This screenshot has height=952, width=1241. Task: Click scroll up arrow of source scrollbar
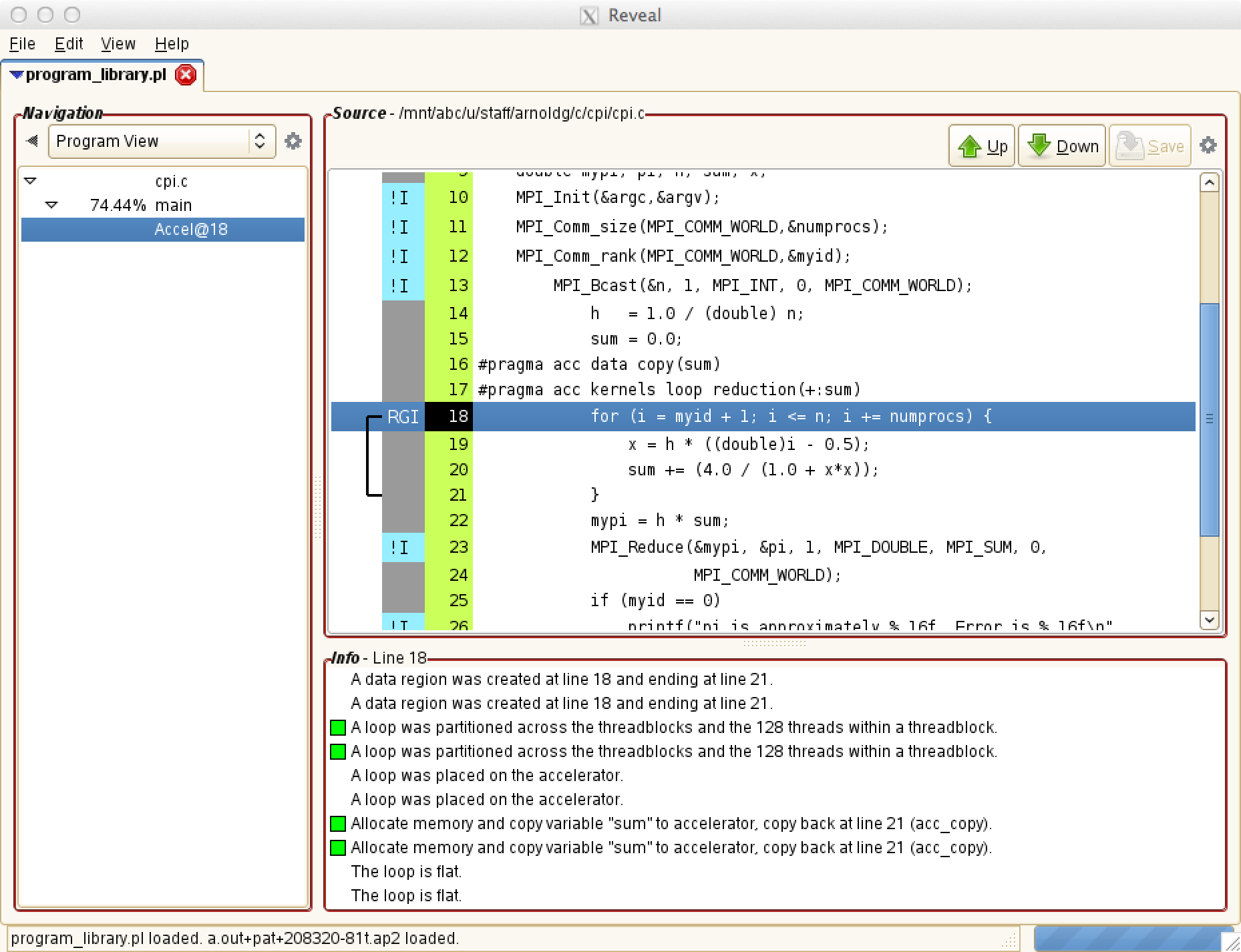click(1209, 182)
